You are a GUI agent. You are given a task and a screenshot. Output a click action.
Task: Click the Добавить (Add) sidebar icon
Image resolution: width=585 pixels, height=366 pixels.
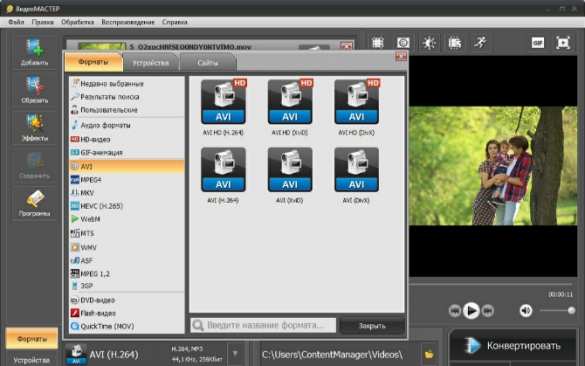click(x=34, y=52)
